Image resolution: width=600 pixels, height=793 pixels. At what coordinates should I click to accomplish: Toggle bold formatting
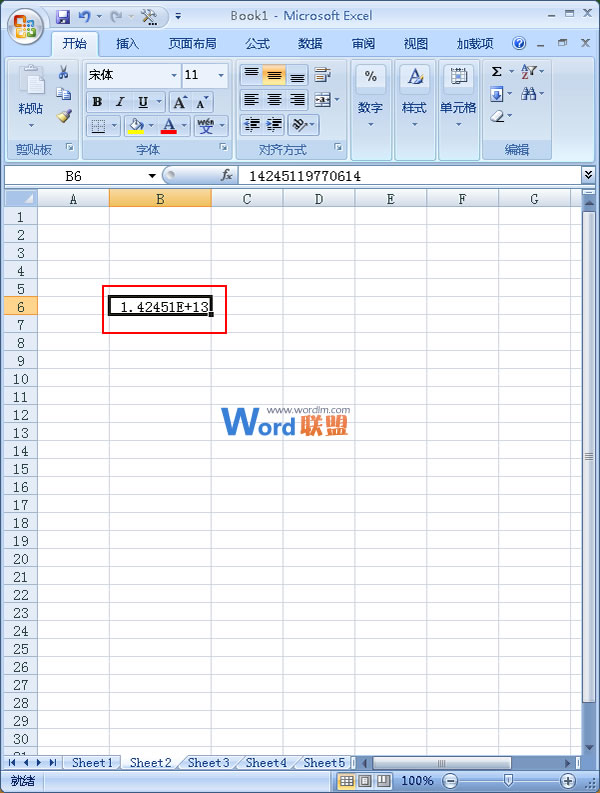click(x=97, y=102)
